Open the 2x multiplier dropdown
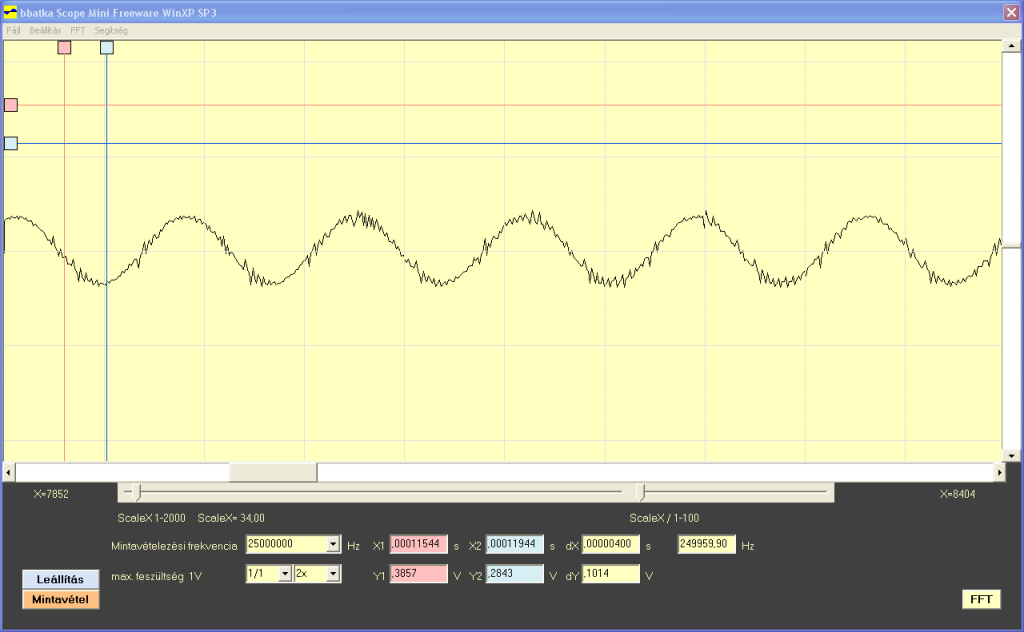 [x=333, y=574]
